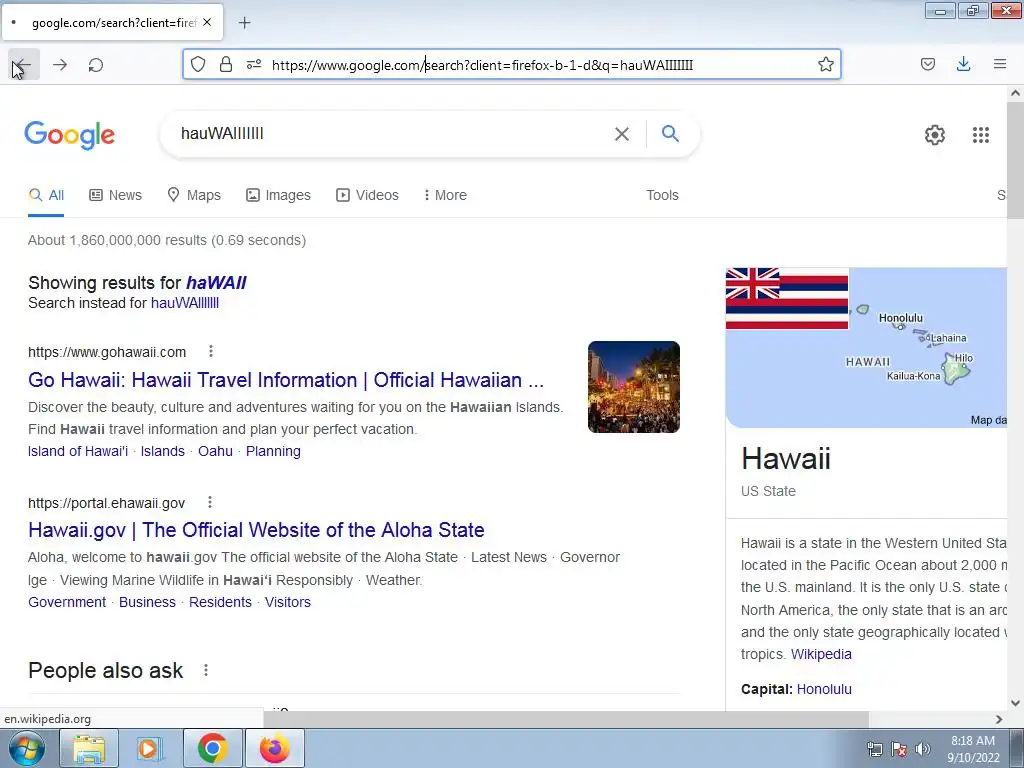This screenshot has width=1024, height=768.
Task: Open network status tray icon
Action: [874, 749]
